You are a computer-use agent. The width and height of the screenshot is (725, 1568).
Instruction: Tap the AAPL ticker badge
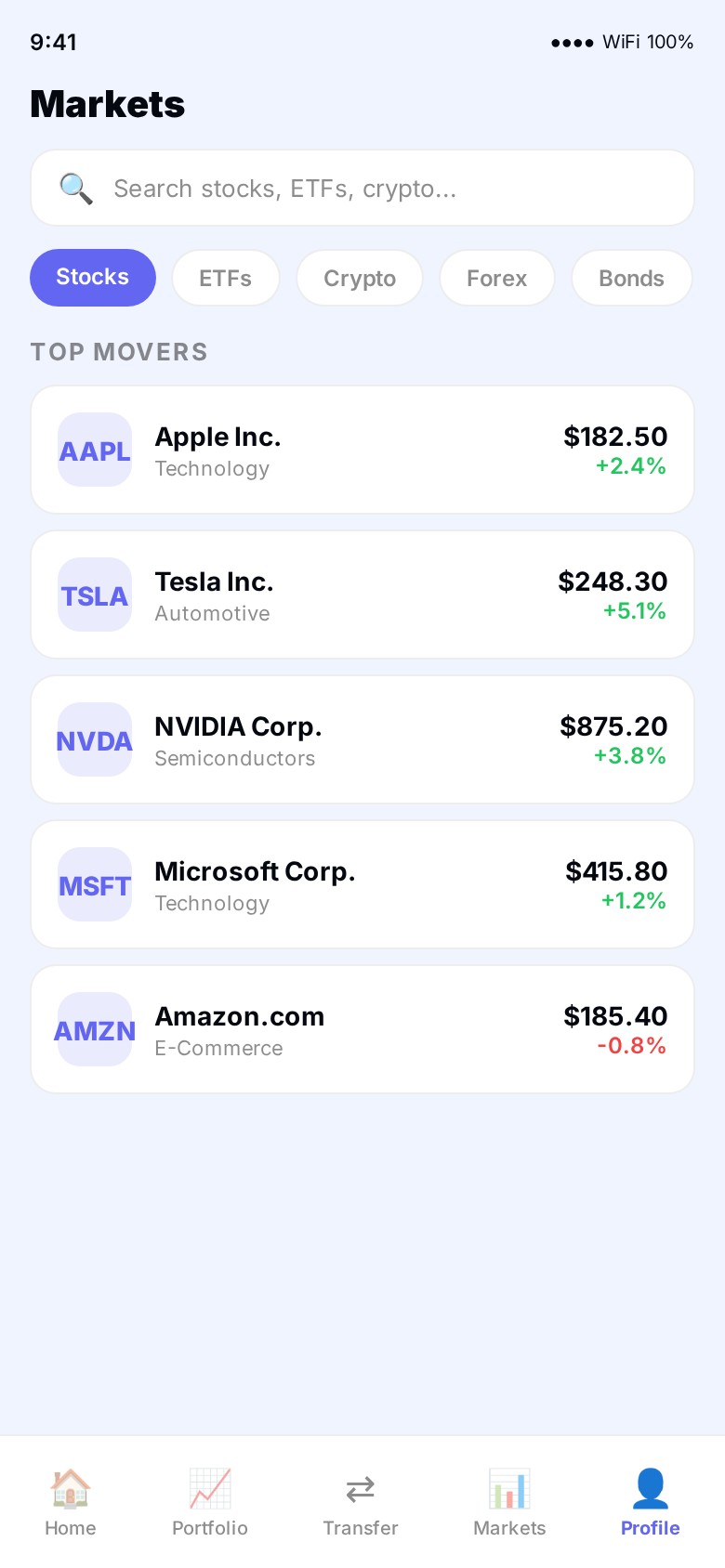click(95, 451)
